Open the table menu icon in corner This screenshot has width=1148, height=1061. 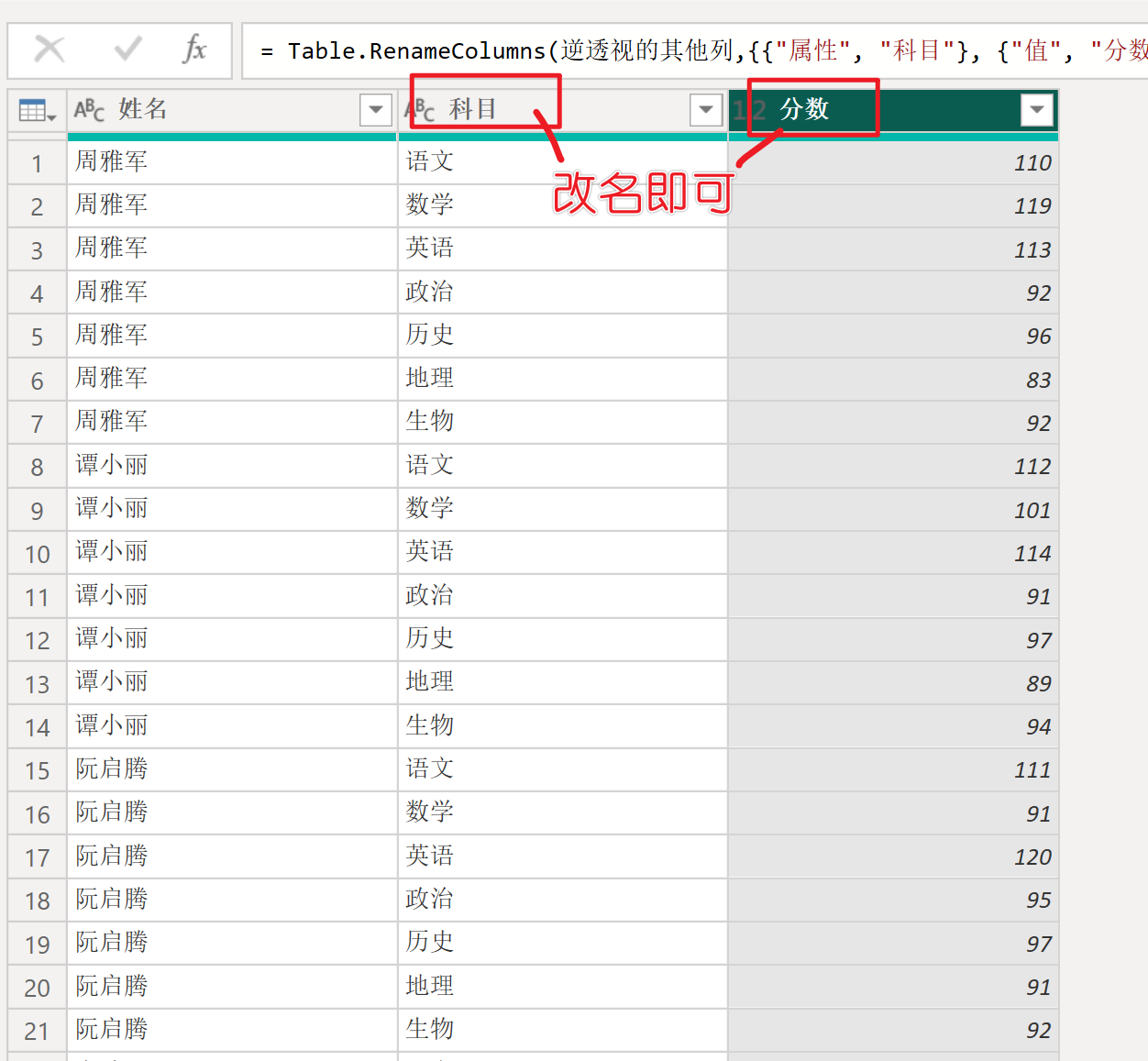[38, 111]
